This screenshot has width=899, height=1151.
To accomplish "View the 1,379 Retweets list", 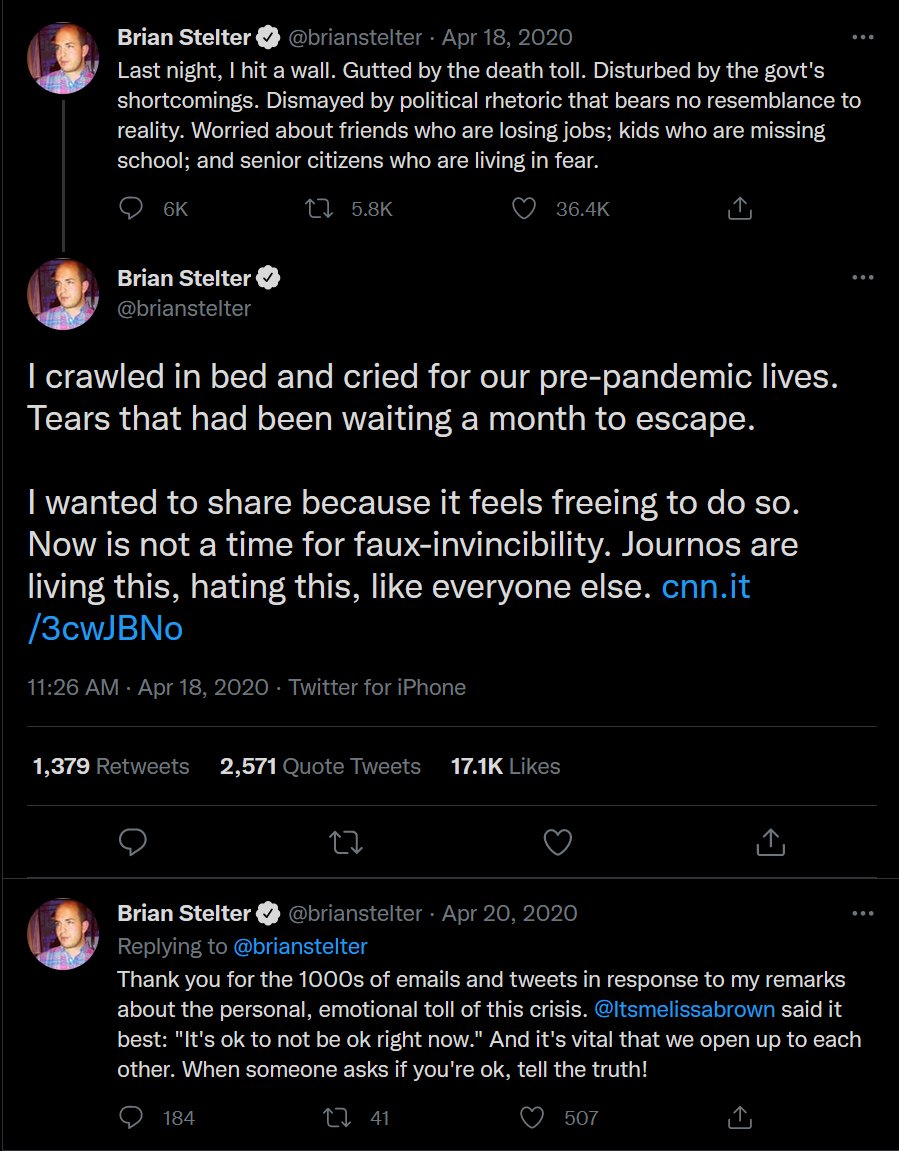I will point(111,766).
